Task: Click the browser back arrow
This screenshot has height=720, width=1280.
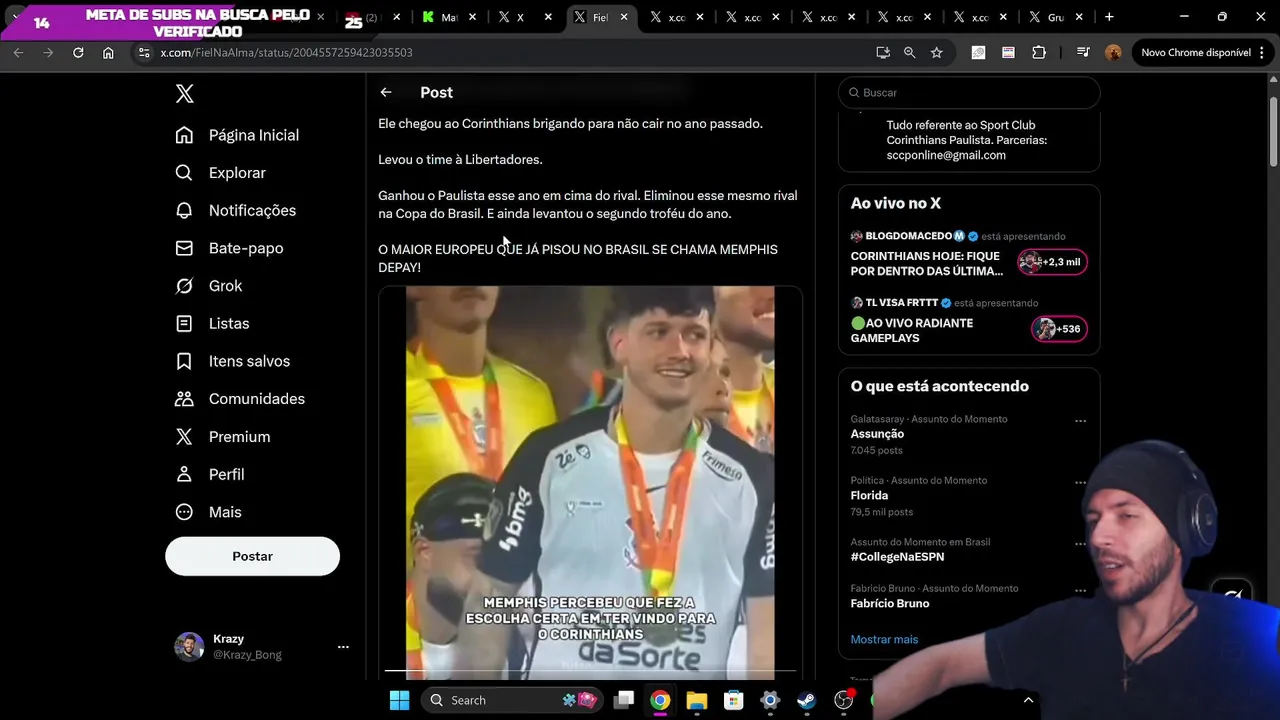Action: coord(18,52)
